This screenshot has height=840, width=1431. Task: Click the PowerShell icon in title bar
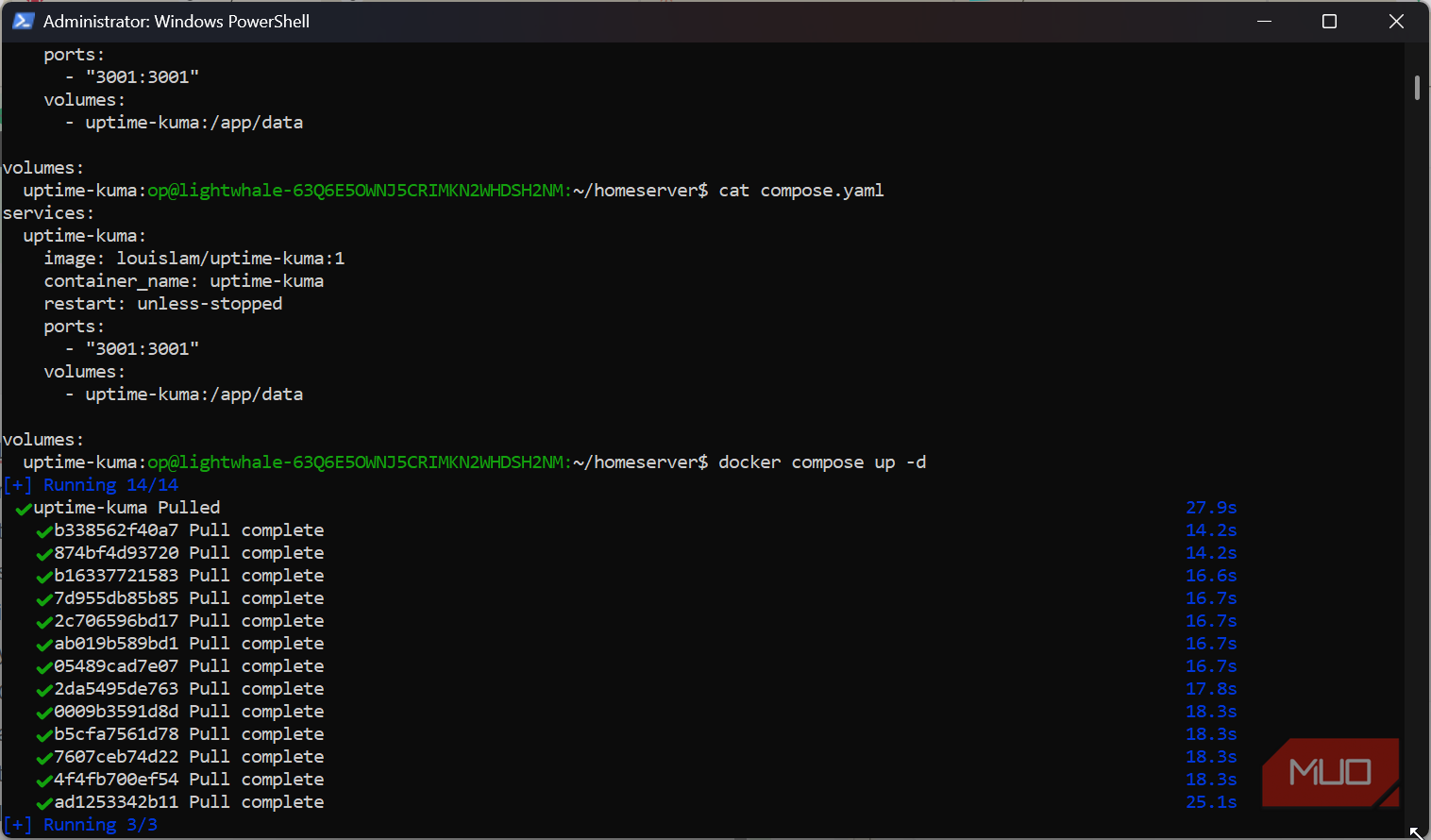(x=24, y=21)
